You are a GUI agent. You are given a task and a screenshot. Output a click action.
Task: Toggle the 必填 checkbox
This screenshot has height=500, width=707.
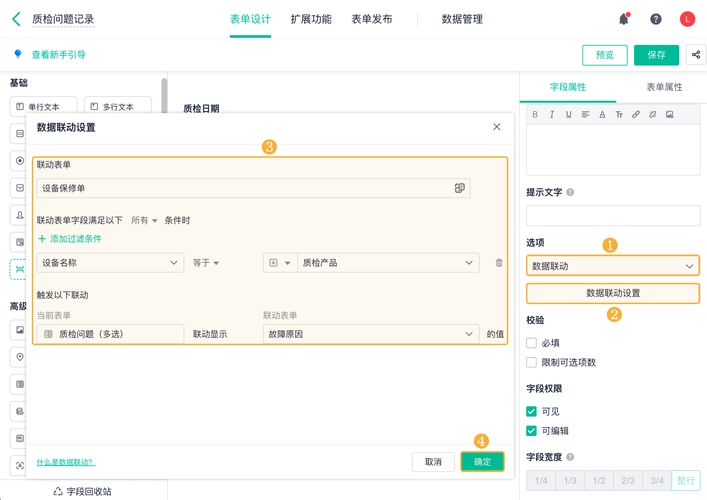click(531, 343)
